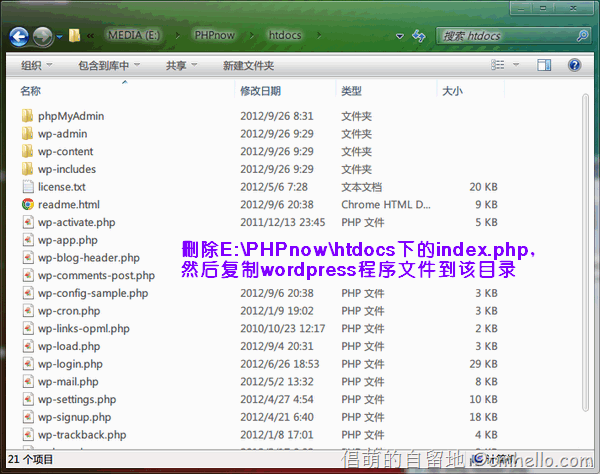
Task: Click the wp-login.php file name
Action: 70,364
